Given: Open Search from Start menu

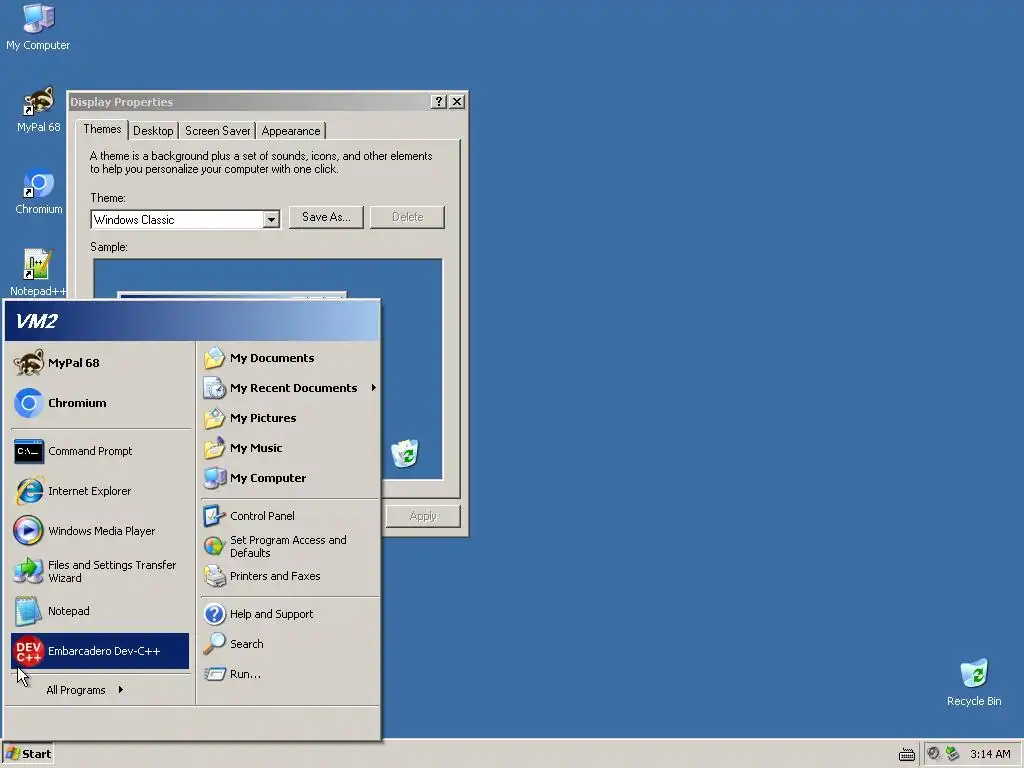Looking at the screenshot, I should (290, 644).
